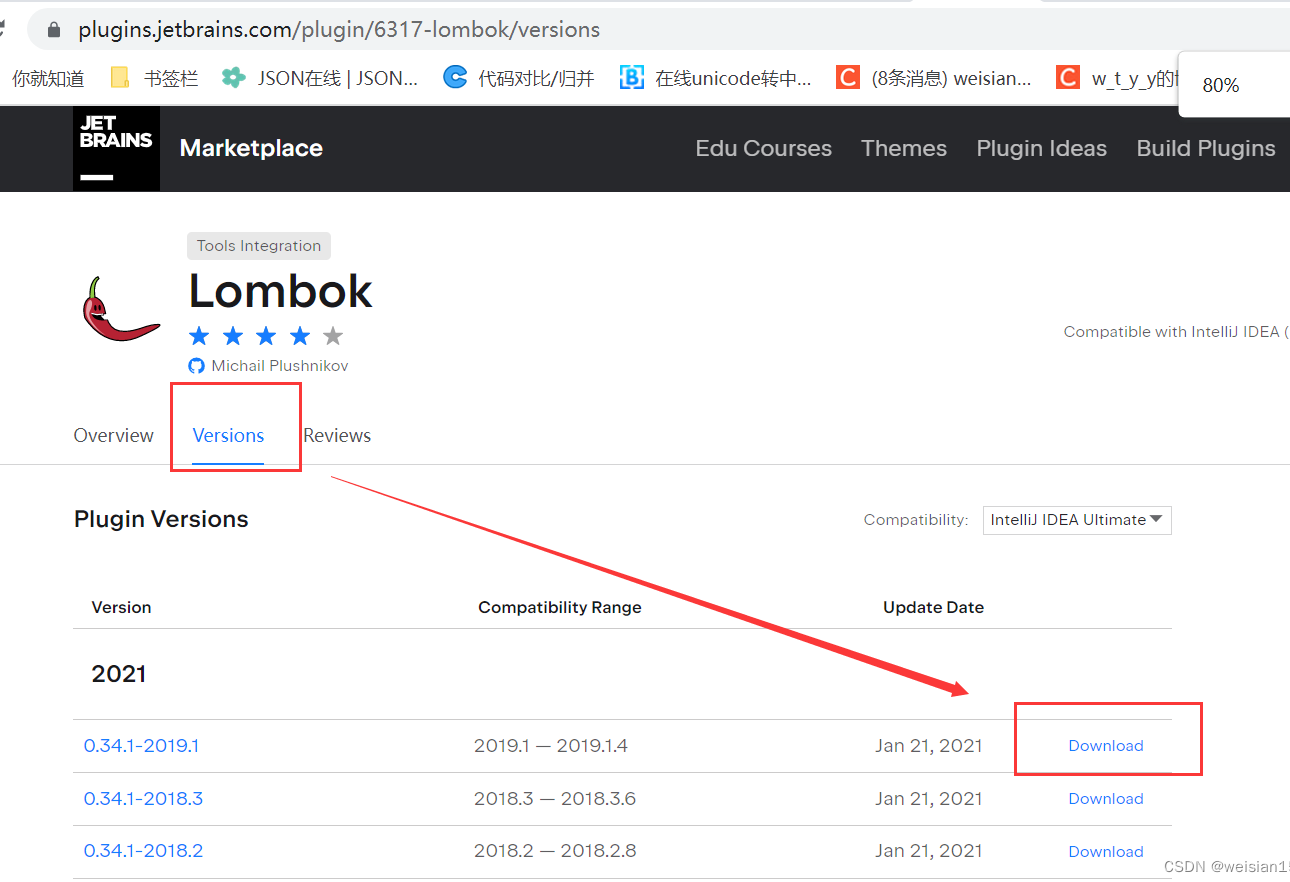This screenshot has width=1290, height=882.
Task: Click the lock icon in address bar
Action: (x=55, y=29)
